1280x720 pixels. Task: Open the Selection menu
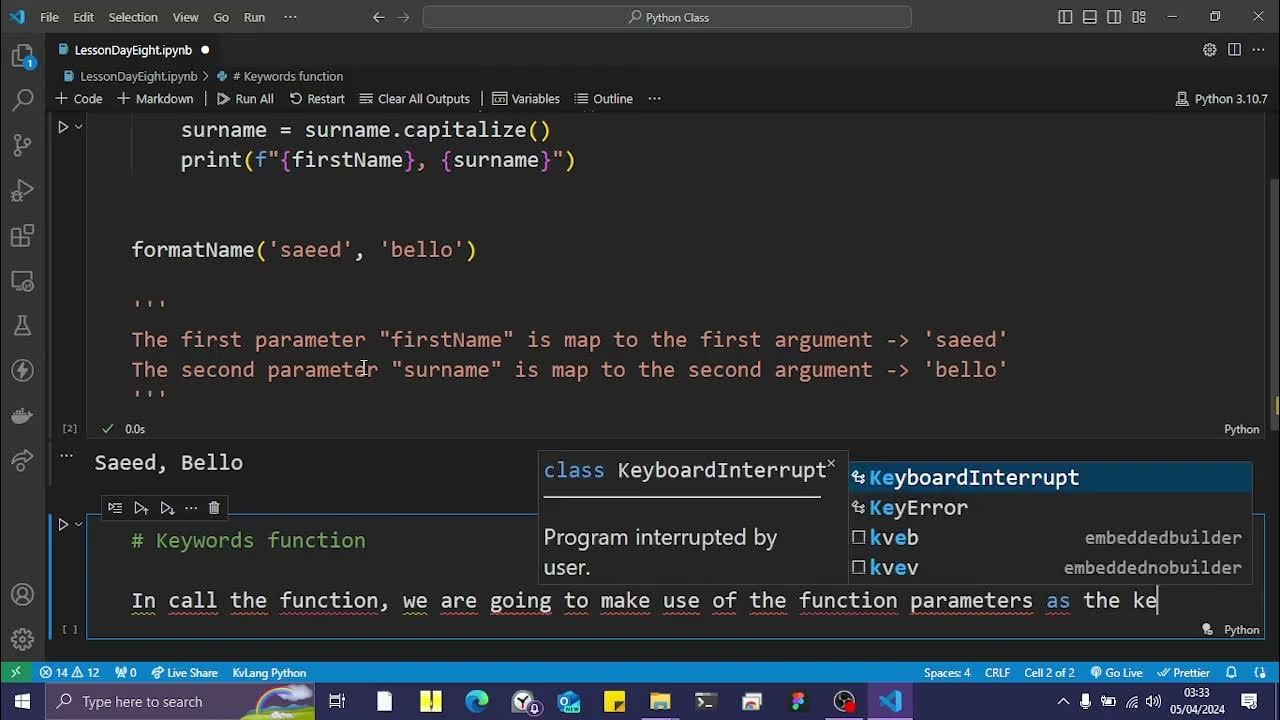[x=133, y=17]
